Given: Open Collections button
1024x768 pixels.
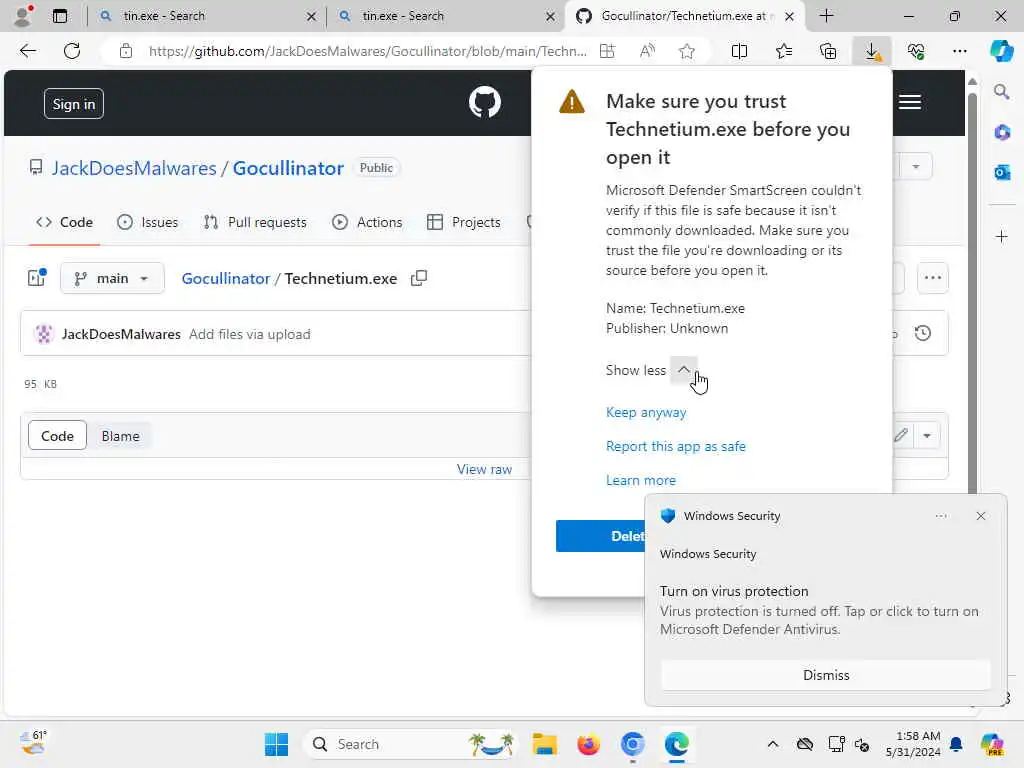Looking at the screenshot, I should 828,51.
